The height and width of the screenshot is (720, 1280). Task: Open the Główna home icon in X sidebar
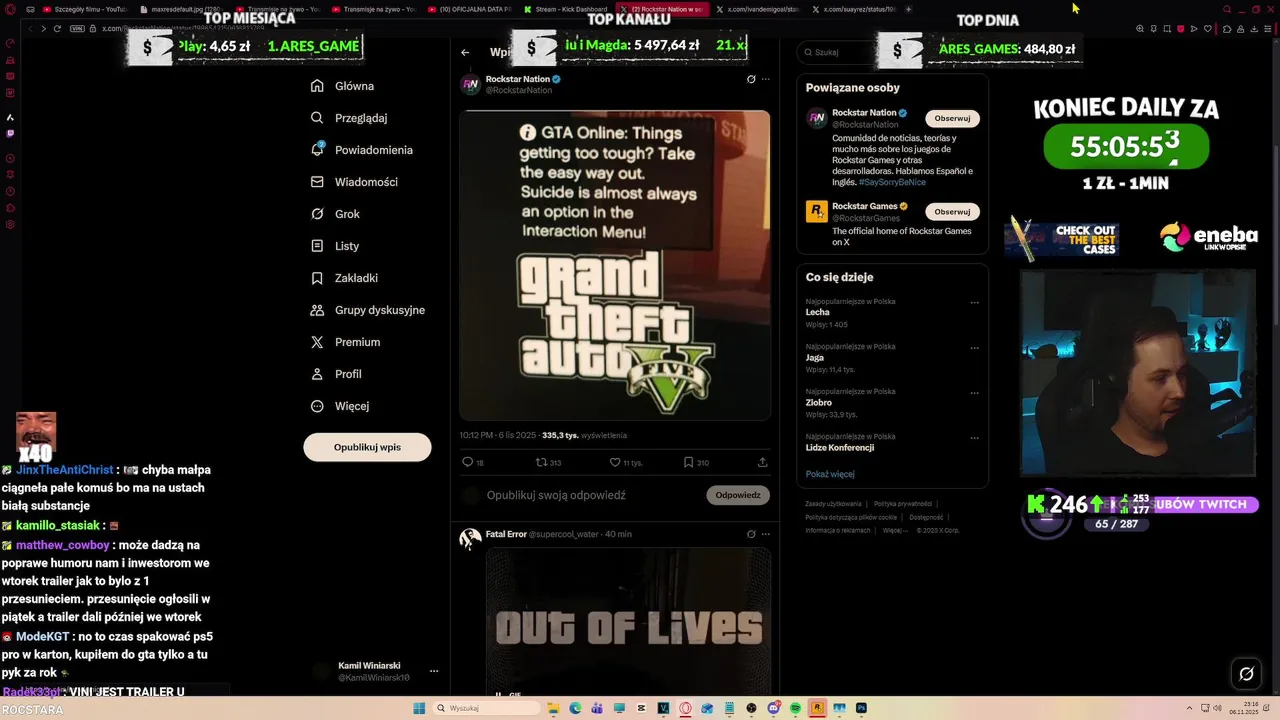coord(317,86)
